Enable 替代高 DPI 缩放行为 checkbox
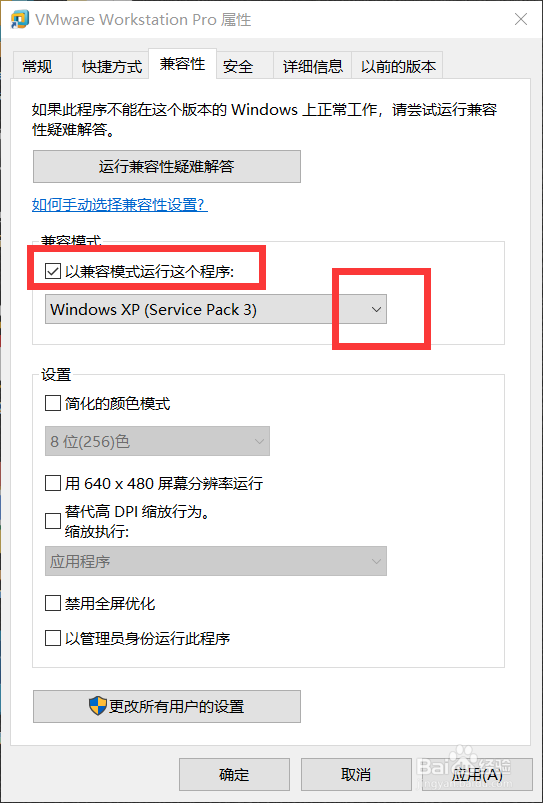Viewport: 543px width, 803px height. click(53, 521)
